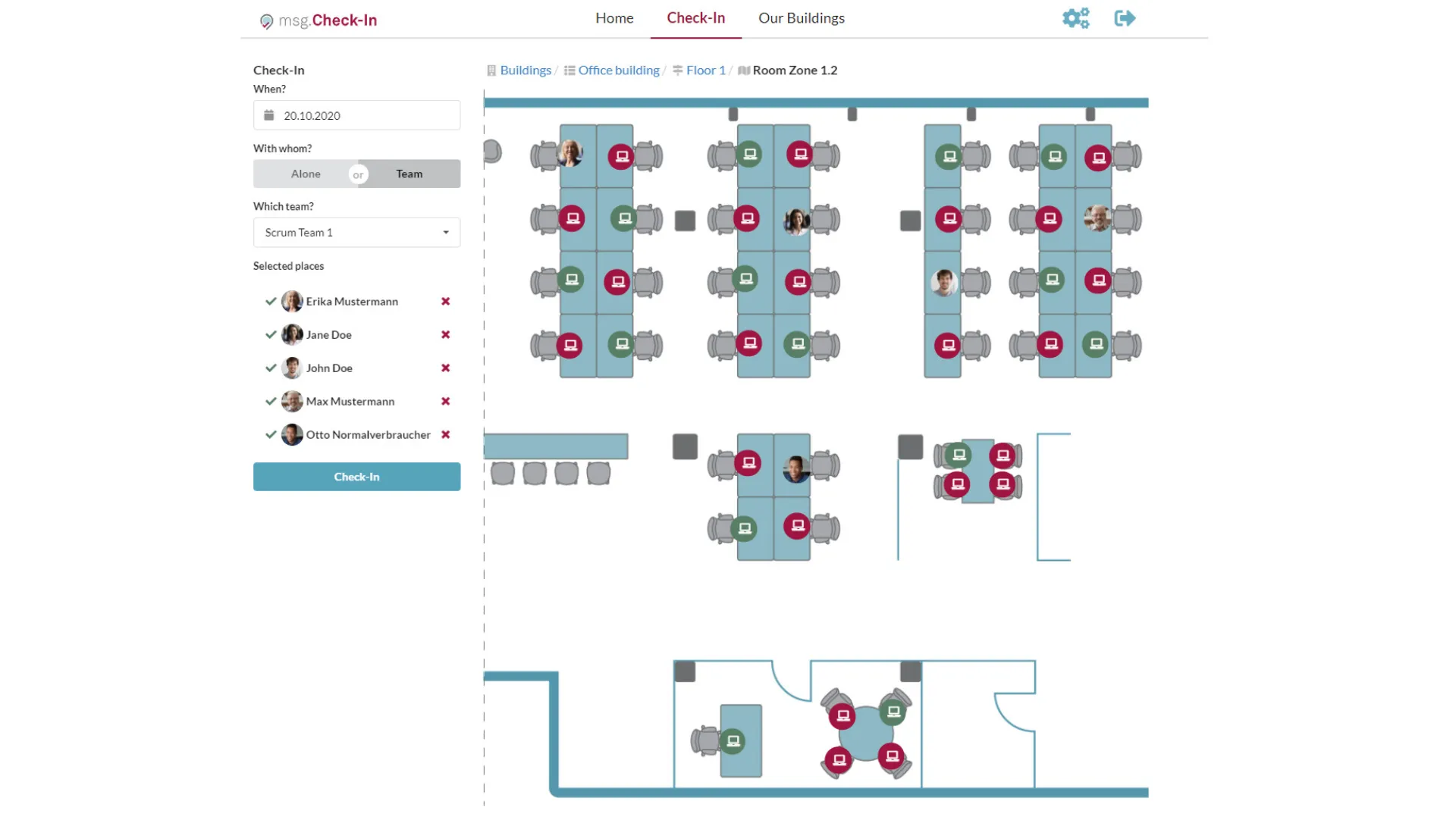Remove Erika Mustermann from selected places
This screenshot has width=1456, height=817.
tap(446, 302)
